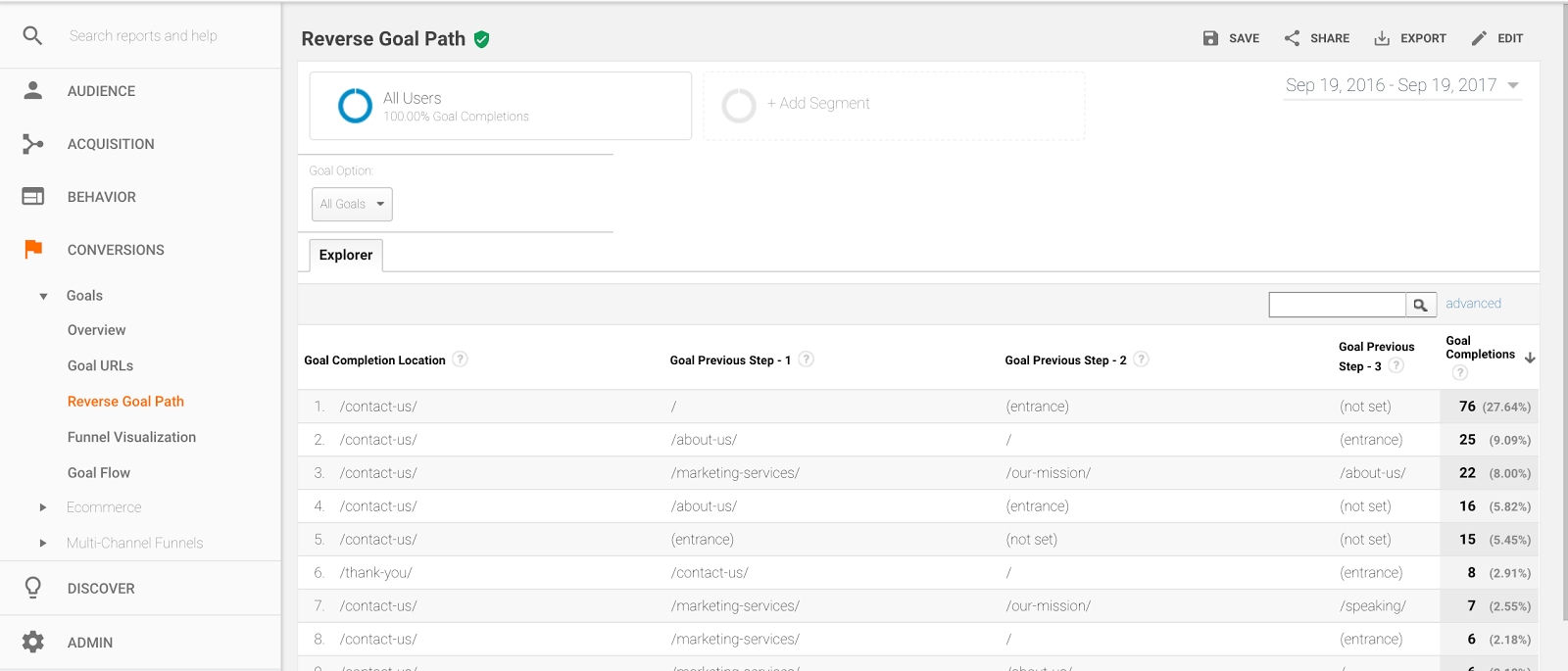This screenshot has height=671, width=1568.
Task: Click the Acquisition menu label
Action: click(111, 144)
